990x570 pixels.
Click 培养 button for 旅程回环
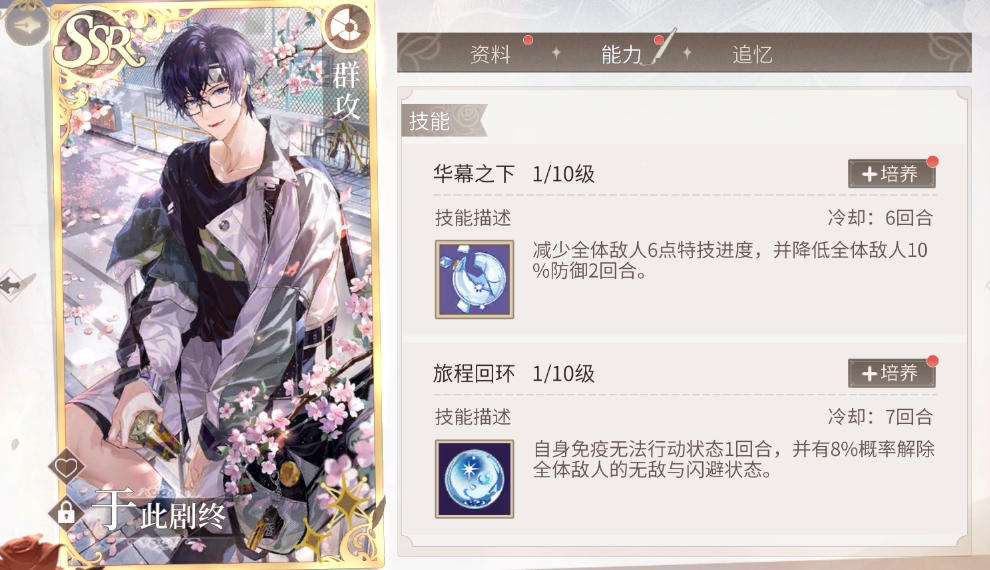coord(892,373)
